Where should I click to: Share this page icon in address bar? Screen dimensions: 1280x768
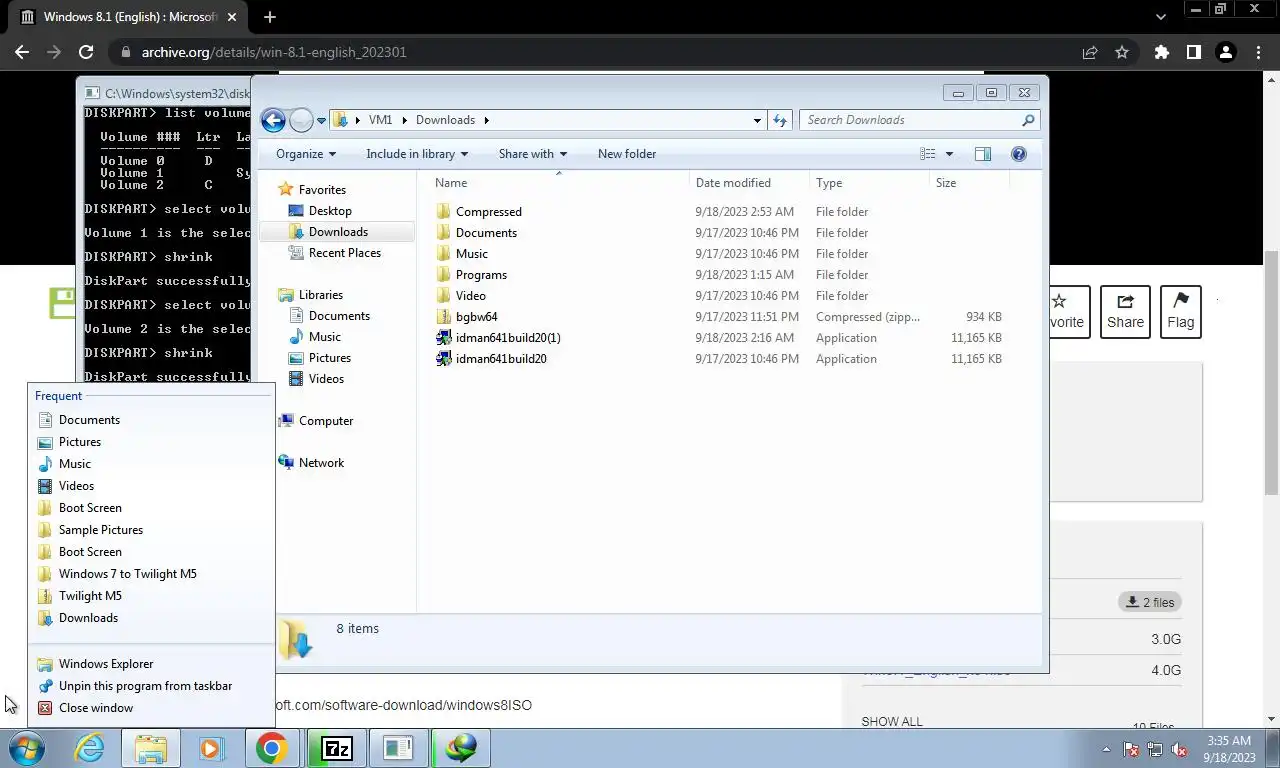pos(1090,52)
